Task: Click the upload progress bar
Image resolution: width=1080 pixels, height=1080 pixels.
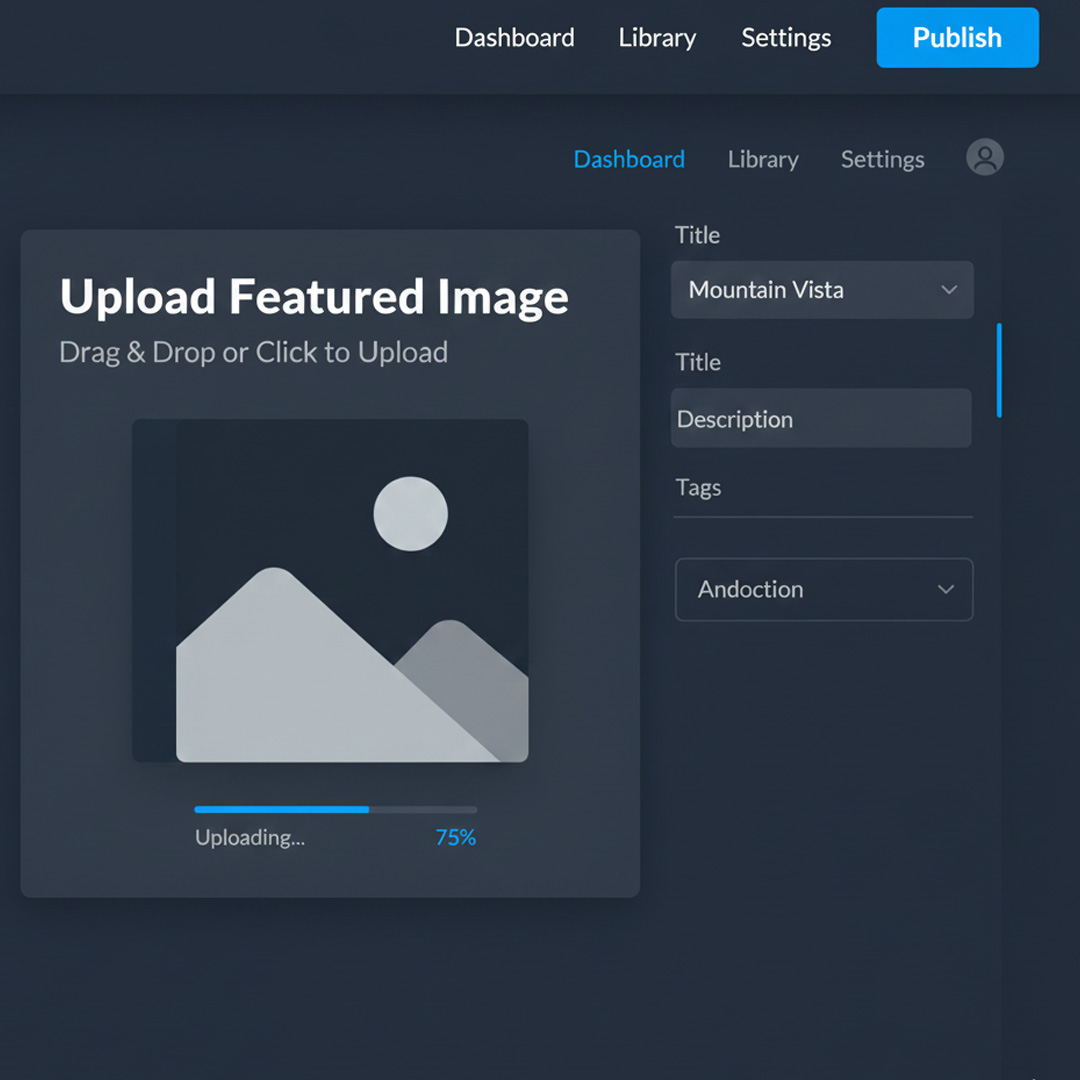Action: pos(335,809)
